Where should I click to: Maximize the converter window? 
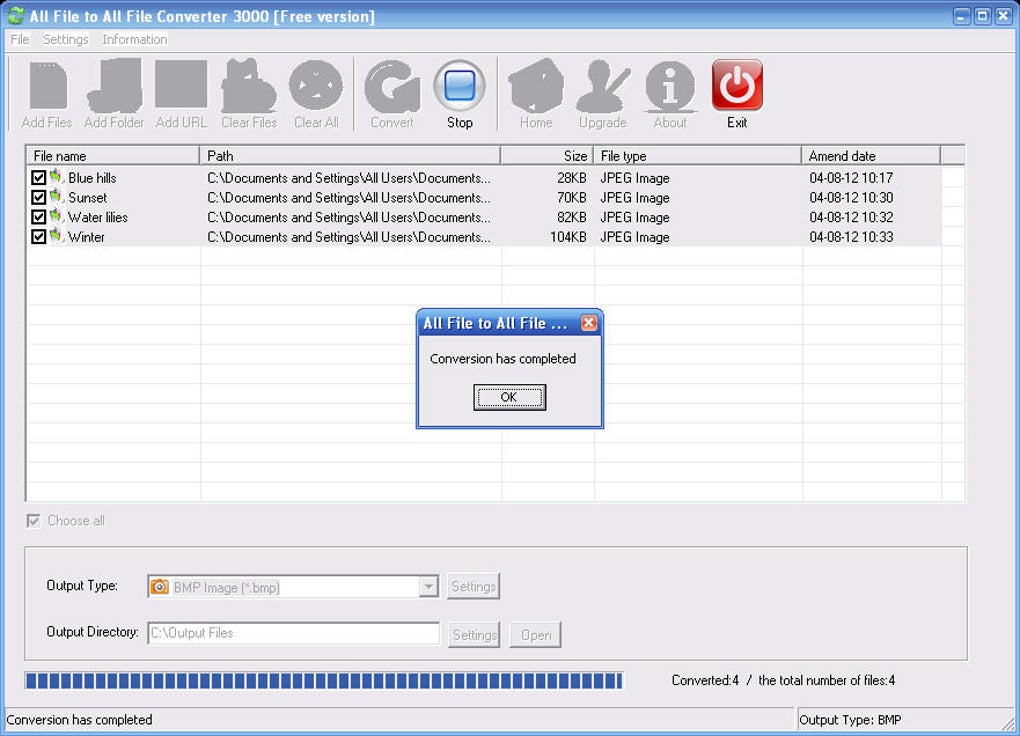[x=982, y=16]
